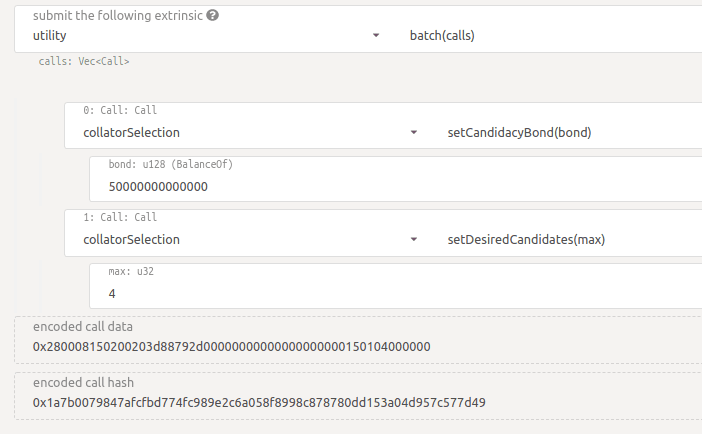The image size is (702, 434).
Task: Click the '1: Call: Call' label
Action: coord(120,217)
